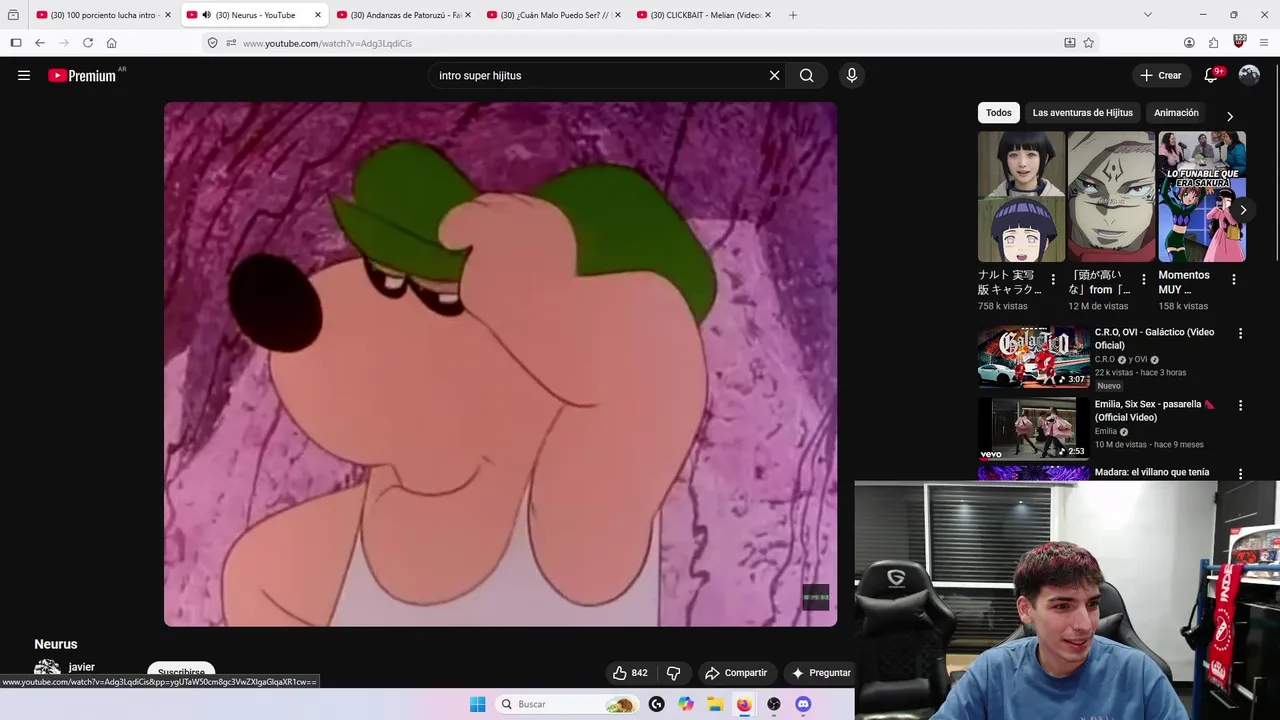Open the Firefox account icon
The width and height of the screenshot is (1280, 720).
click(x=1189, y=43)
